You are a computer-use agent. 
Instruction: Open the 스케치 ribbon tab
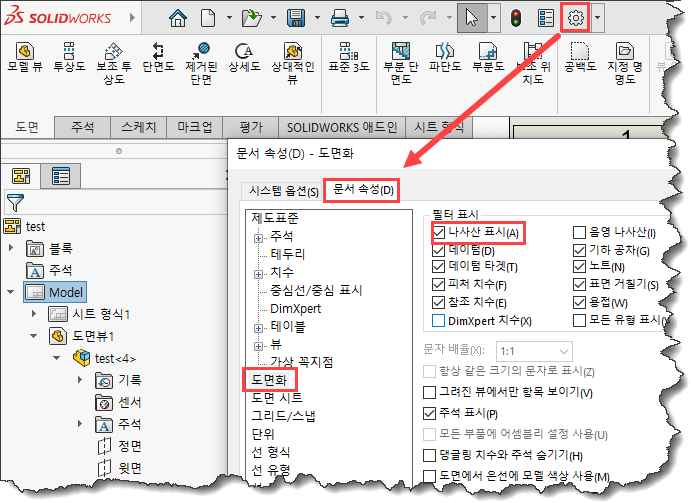(x=139, y=127)
